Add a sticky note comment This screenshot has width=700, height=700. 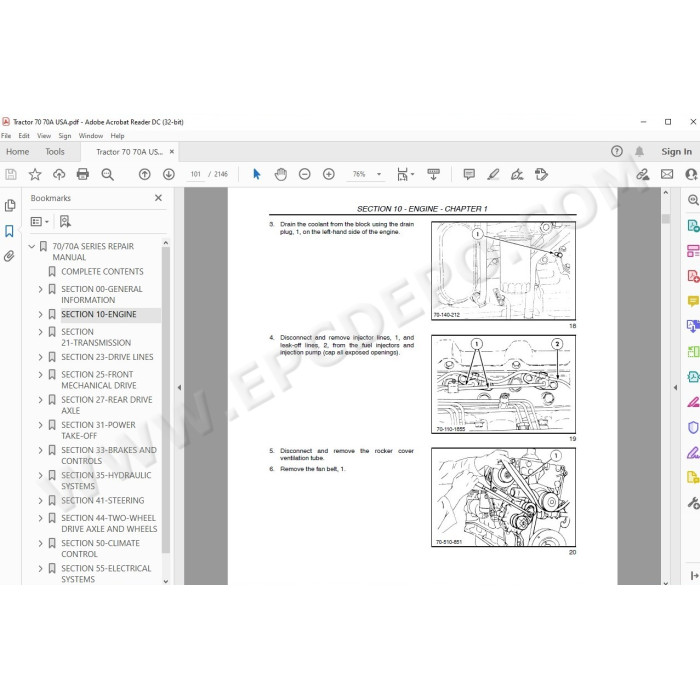click(469, 174)
